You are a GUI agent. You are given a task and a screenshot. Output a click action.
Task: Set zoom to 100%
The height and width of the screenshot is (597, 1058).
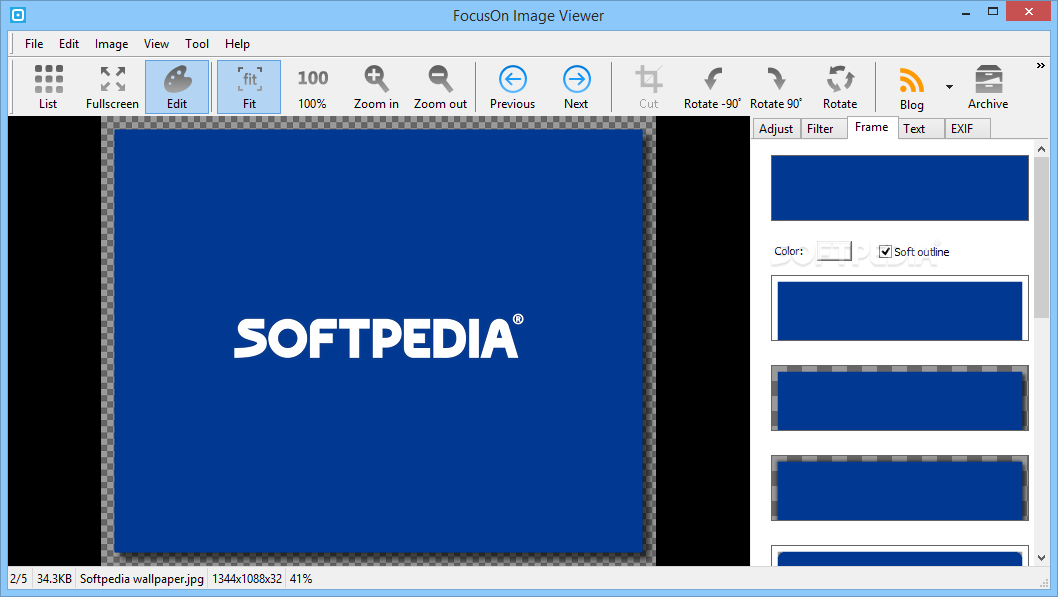tap(312, 87)
